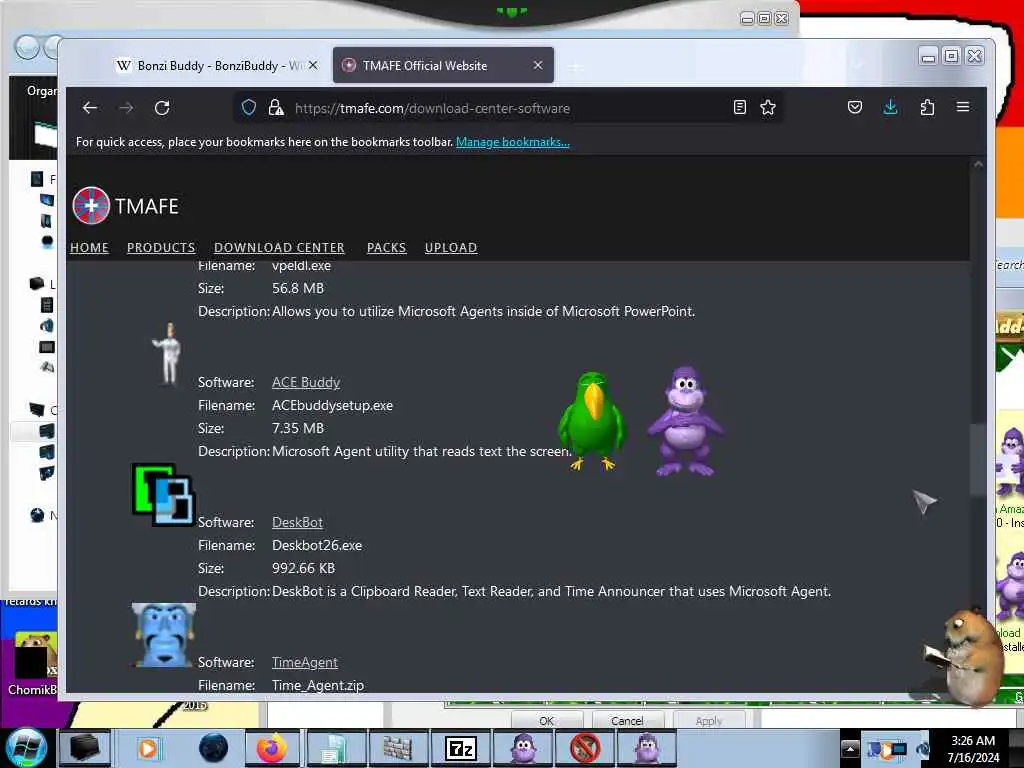Click the 7.35 MB size value
The width and height of the screenshot is (1024, 768).
click(x=298, y=428)
